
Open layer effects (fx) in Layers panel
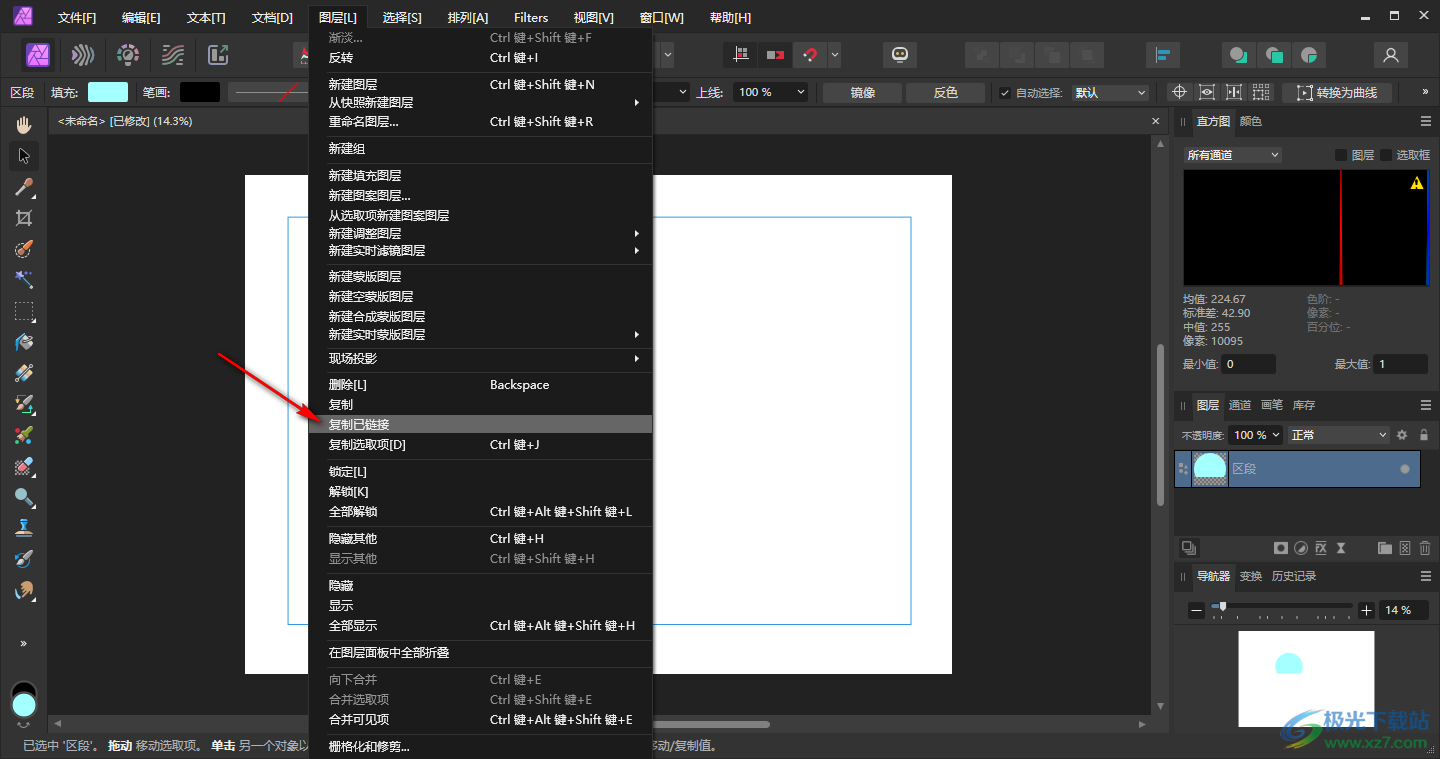click(x=1320, y=548)
